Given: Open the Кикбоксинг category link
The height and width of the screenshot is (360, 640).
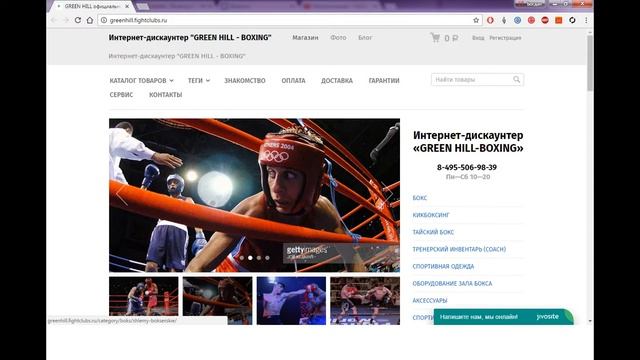Looking at the screenshot, I should [x=431, y=215].
